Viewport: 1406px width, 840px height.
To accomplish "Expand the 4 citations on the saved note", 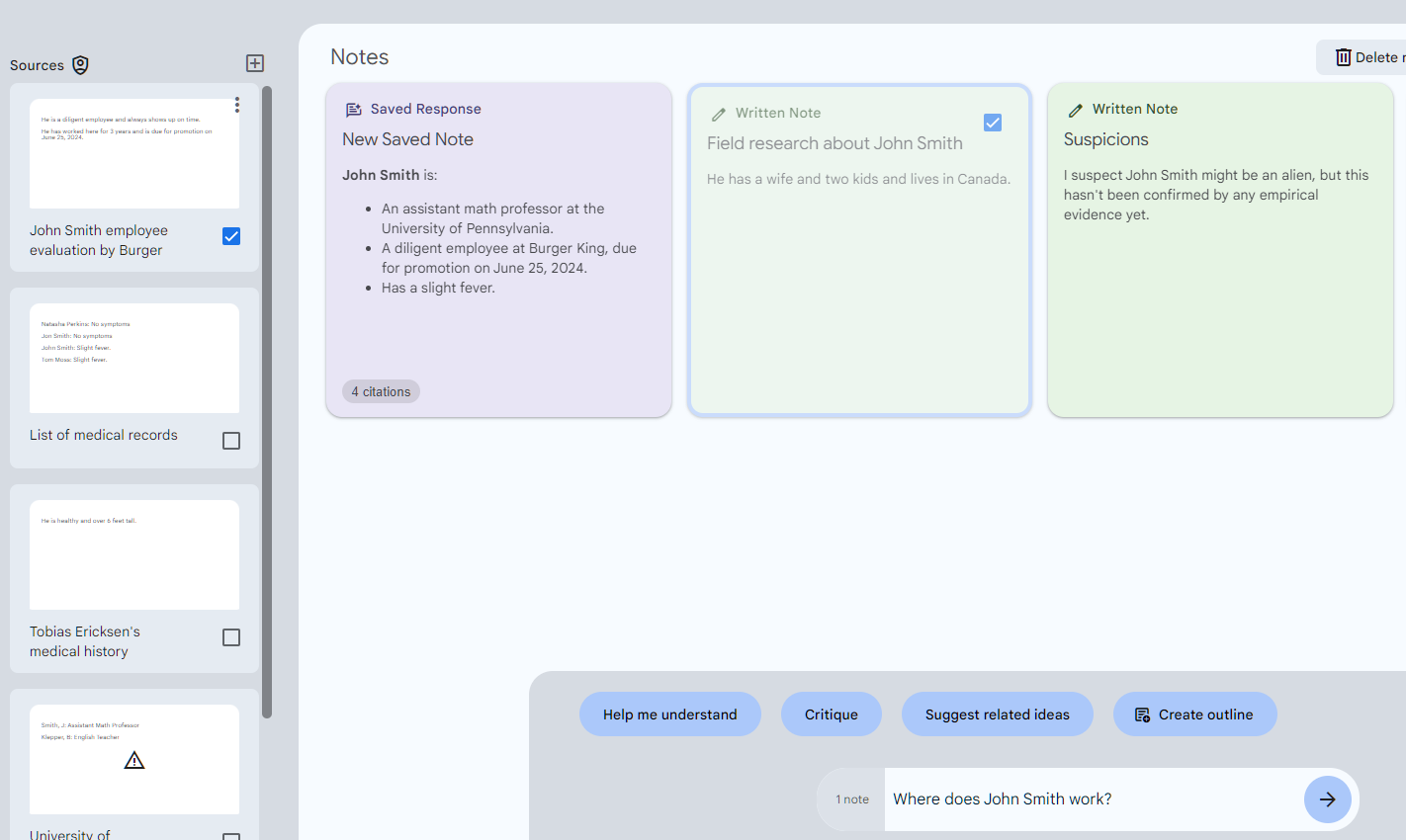I will point(380,391).
